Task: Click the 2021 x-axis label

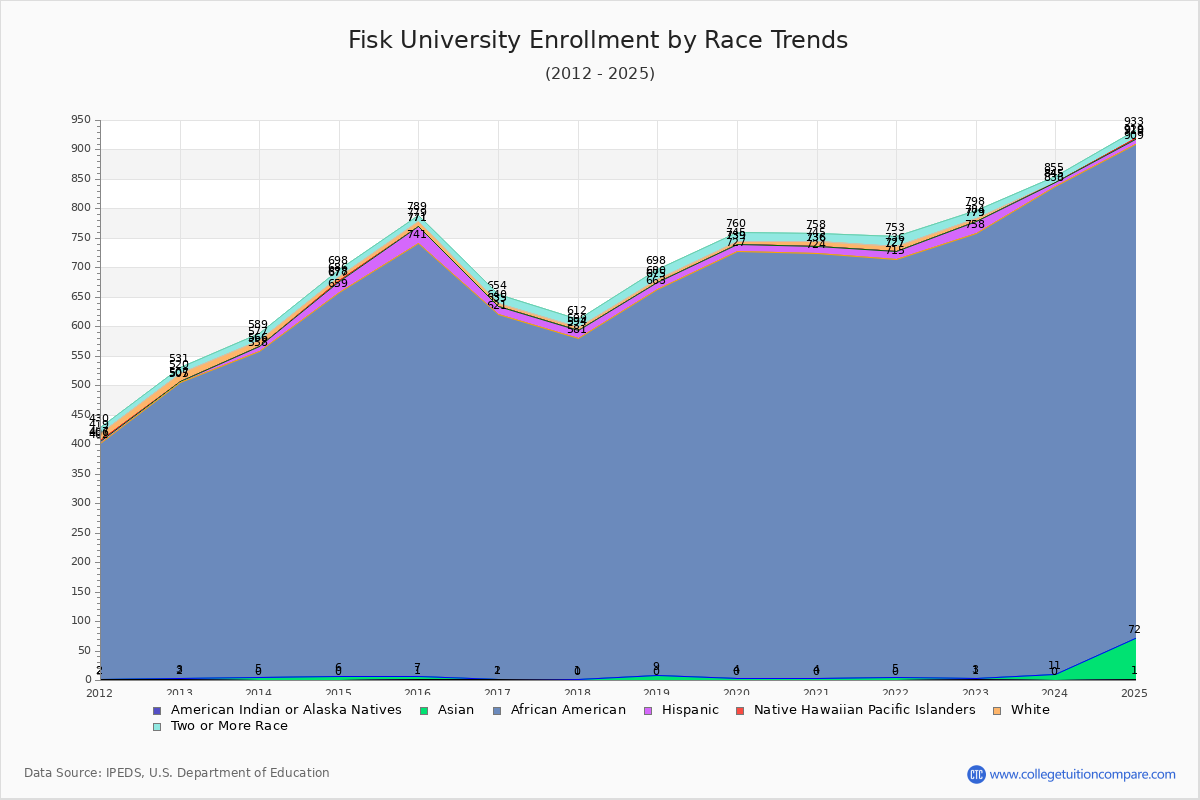Action: [816, 693]
